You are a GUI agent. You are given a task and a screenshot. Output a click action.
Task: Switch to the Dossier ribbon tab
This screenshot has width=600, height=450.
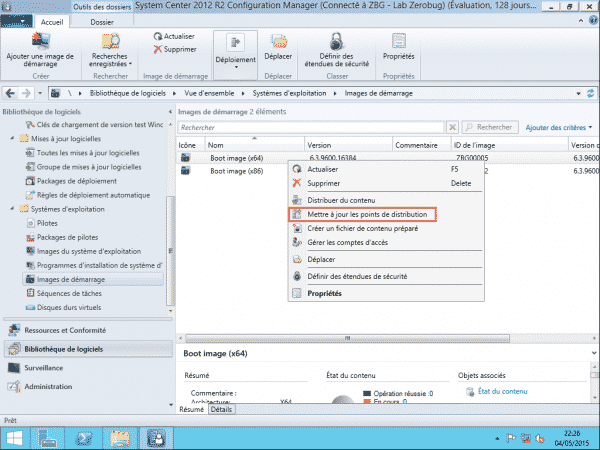[102, 22]
